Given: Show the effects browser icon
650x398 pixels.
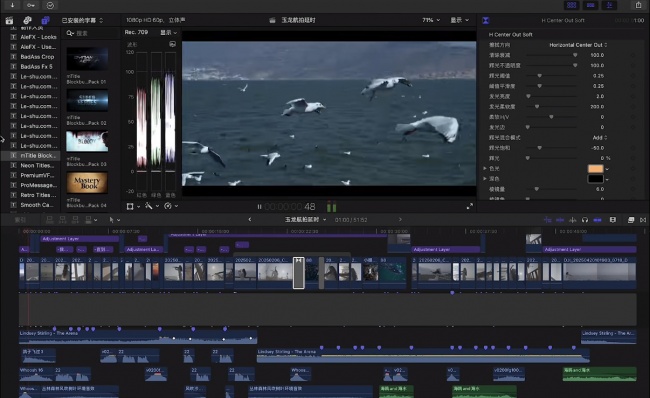Looking at the screenshot, I should (x=631, y=220).
